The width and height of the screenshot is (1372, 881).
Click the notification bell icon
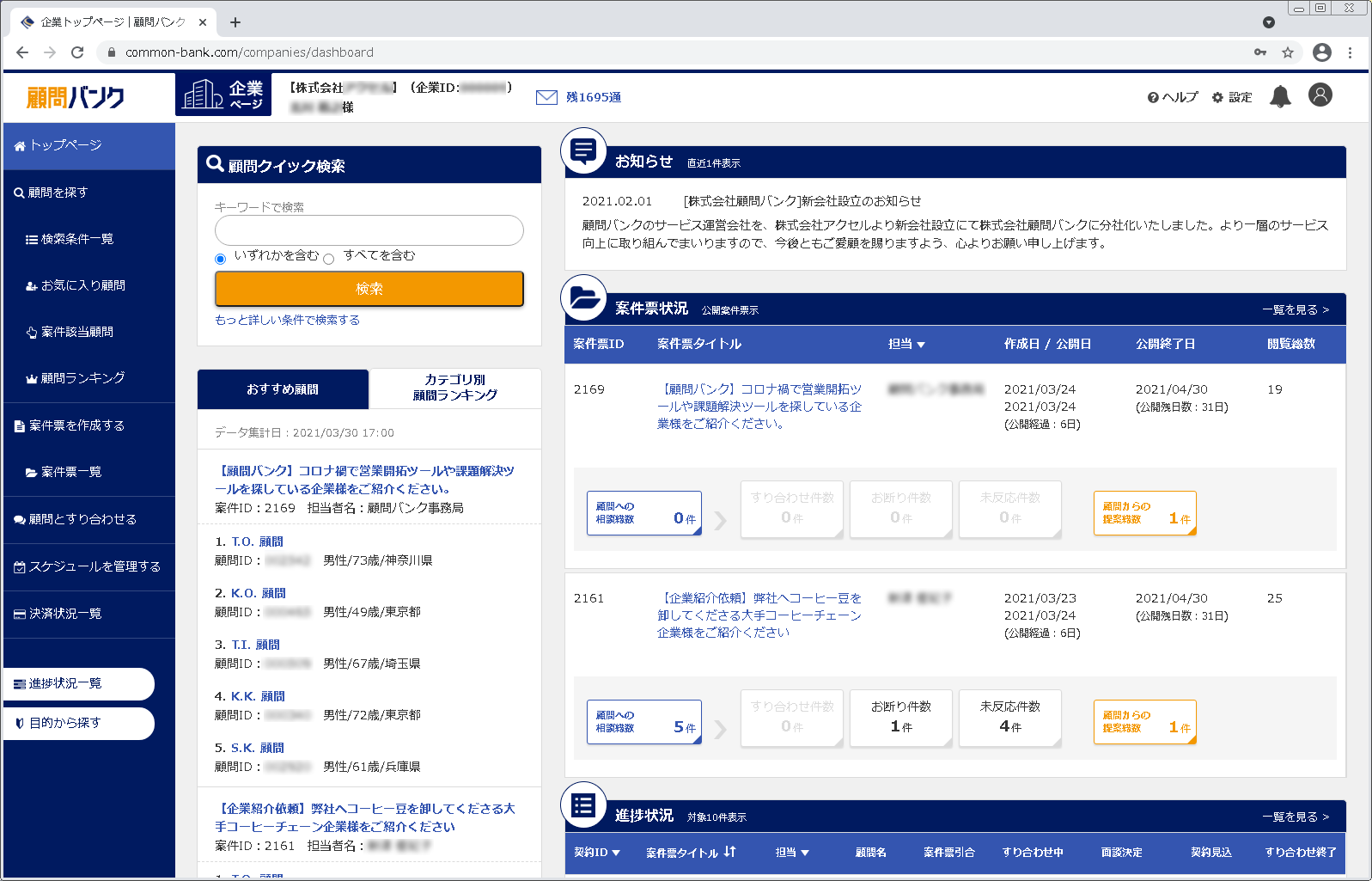(x=1280, y=96)
